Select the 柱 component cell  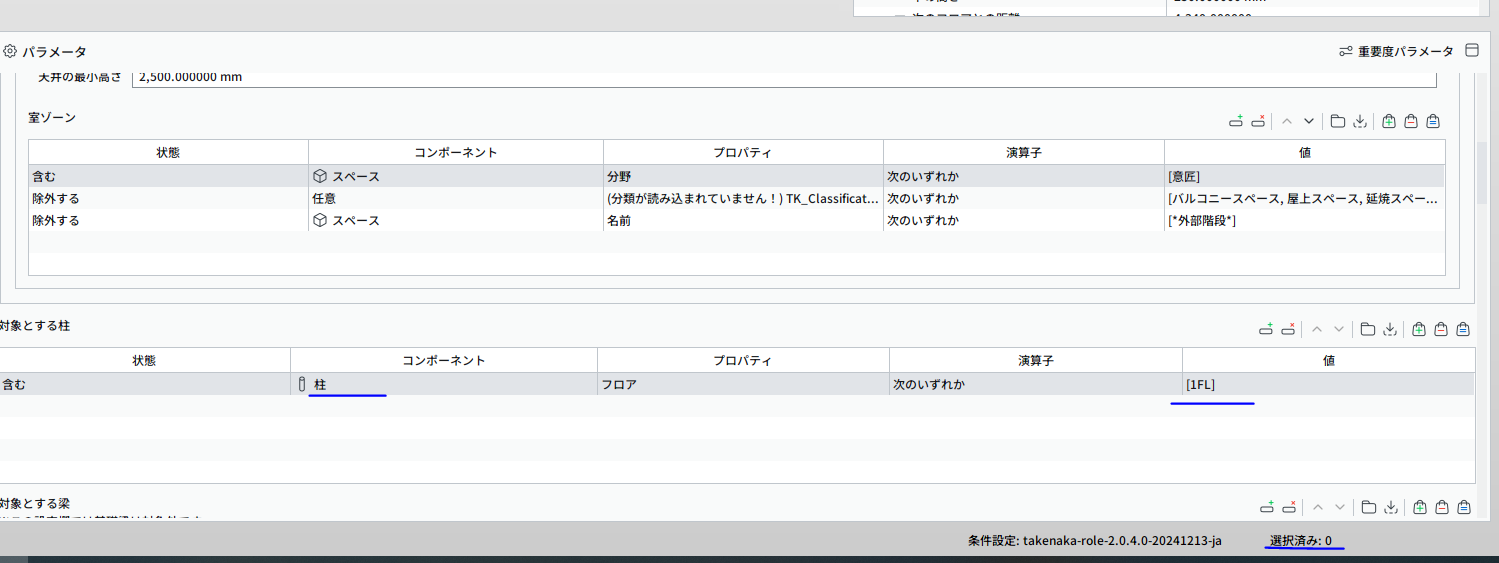[x=444, y=384]
